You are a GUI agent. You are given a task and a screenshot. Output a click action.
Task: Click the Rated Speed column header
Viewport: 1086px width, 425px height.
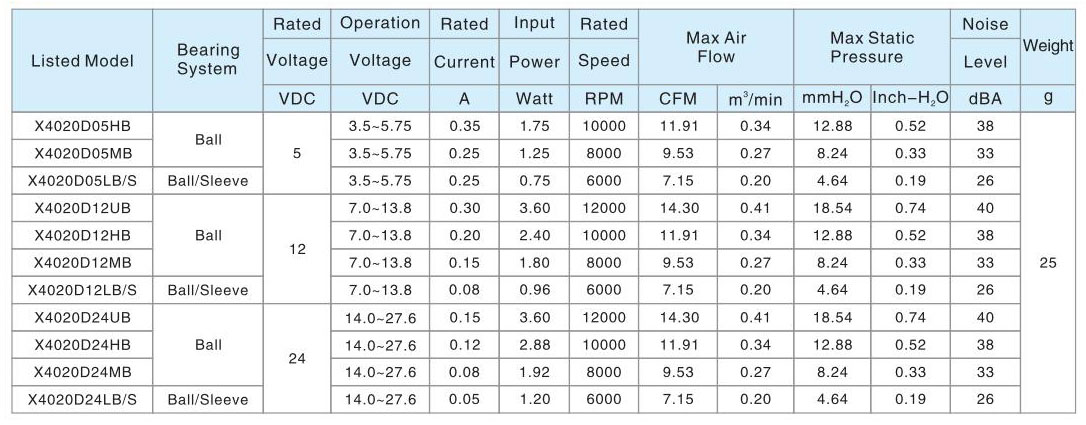coord(604,47)
